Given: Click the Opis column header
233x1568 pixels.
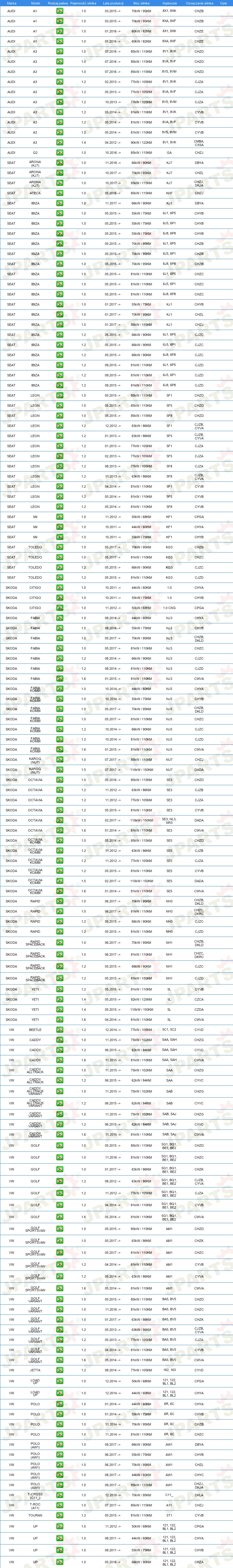Looking at the screenshot, I should point(224,3).
